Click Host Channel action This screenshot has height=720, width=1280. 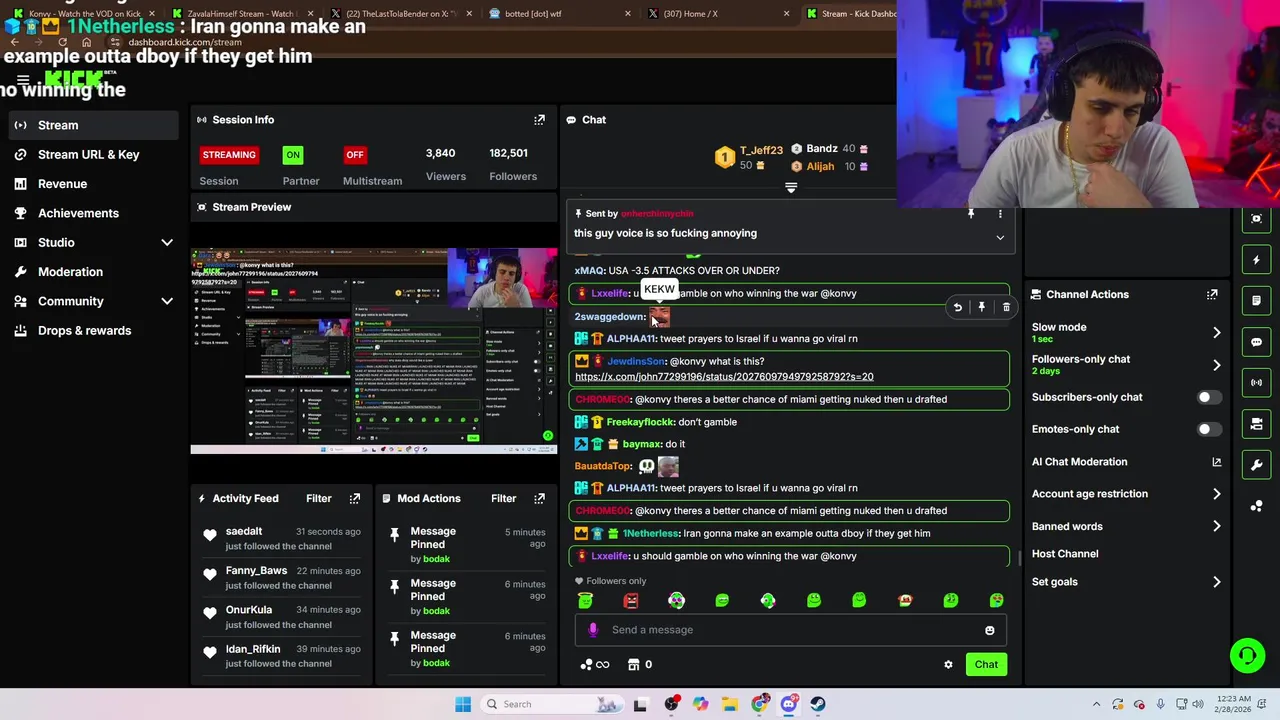point(1064,554)
